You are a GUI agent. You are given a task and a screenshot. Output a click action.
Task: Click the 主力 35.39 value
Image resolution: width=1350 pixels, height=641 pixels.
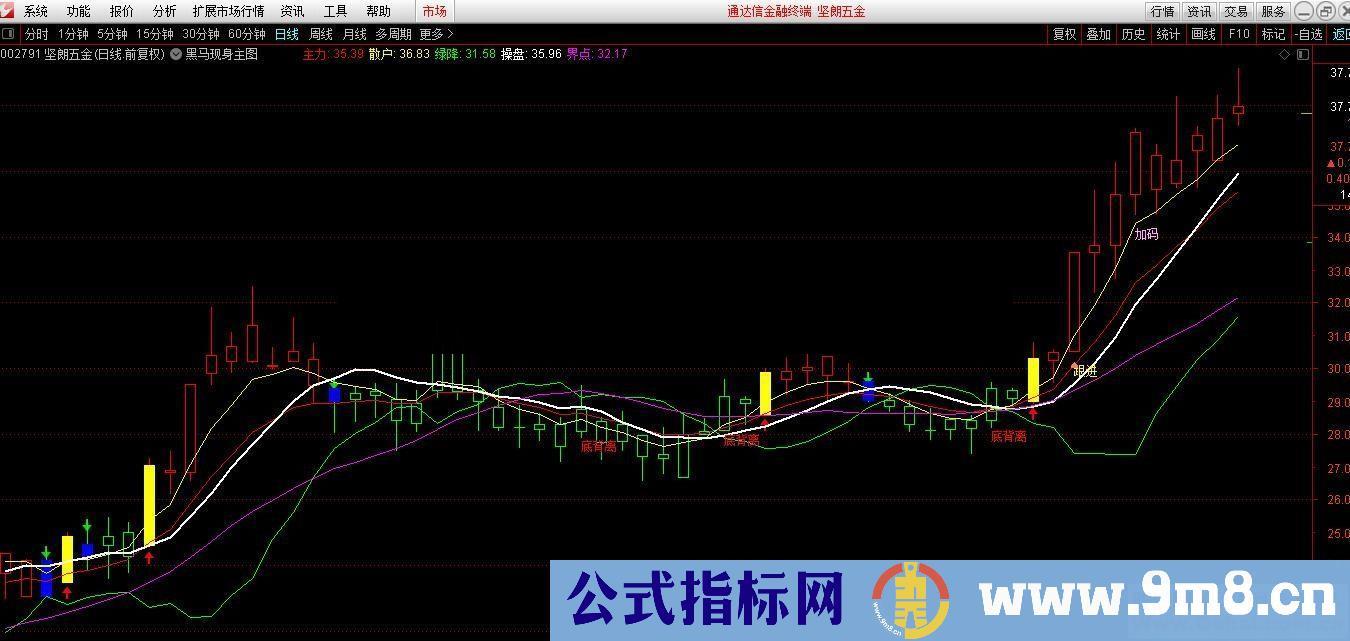click(333, 54)
